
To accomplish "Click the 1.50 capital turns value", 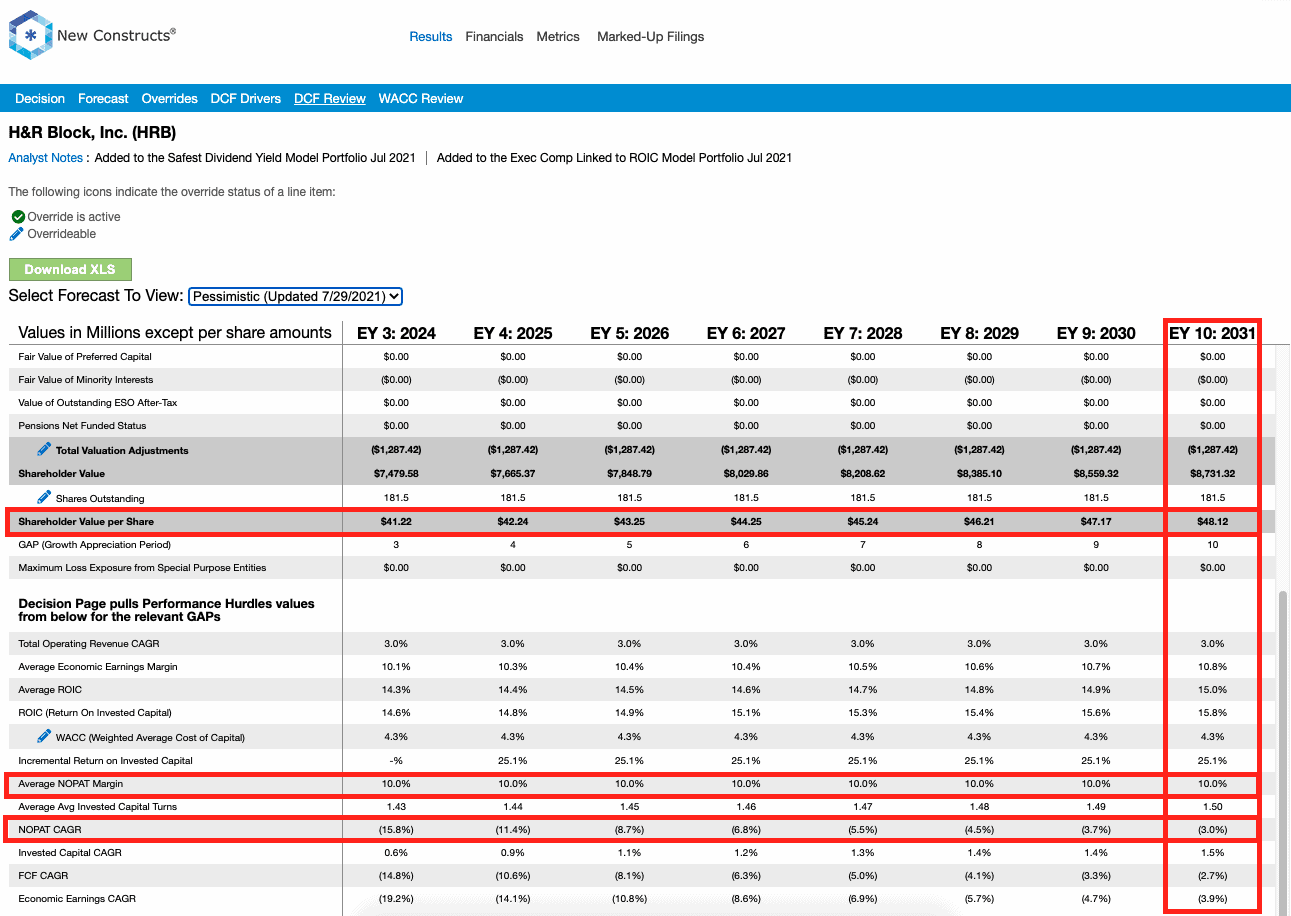I will [x=1212, y=807].
